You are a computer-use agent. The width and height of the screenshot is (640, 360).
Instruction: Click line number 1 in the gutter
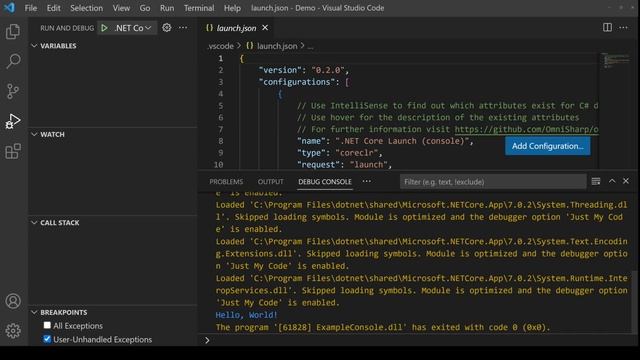point(220,58)
